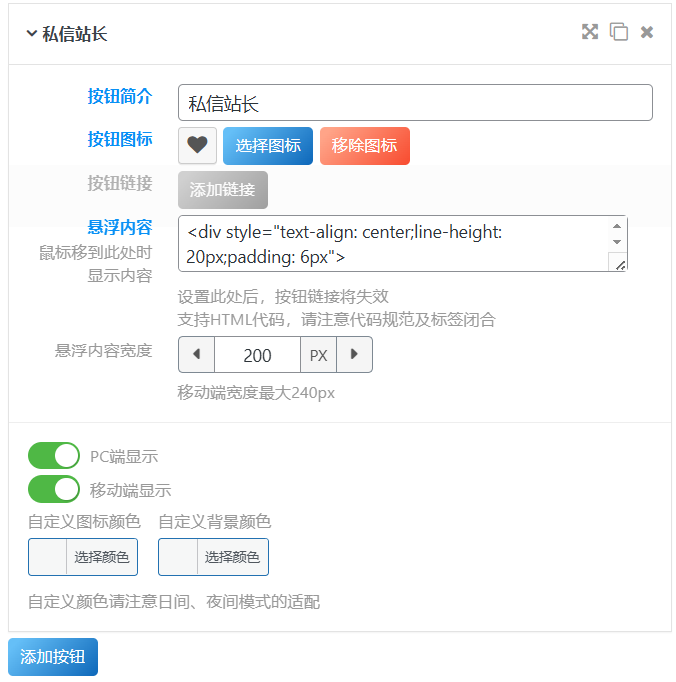
Task: Click the duplicate panel copy icon
Action: [619, 32]
